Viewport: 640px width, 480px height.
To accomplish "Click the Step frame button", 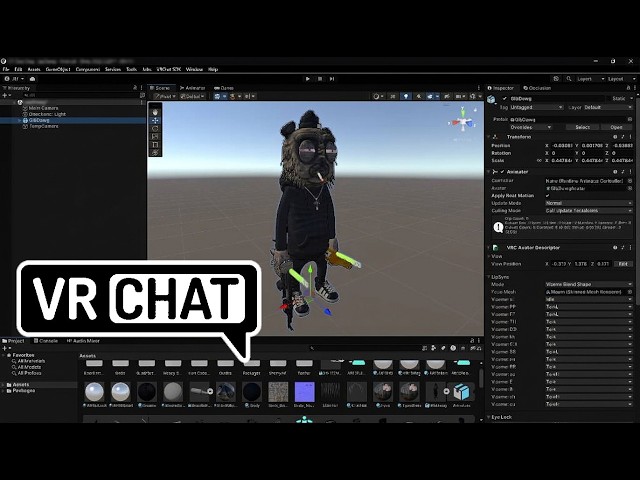I will point(332,79).
